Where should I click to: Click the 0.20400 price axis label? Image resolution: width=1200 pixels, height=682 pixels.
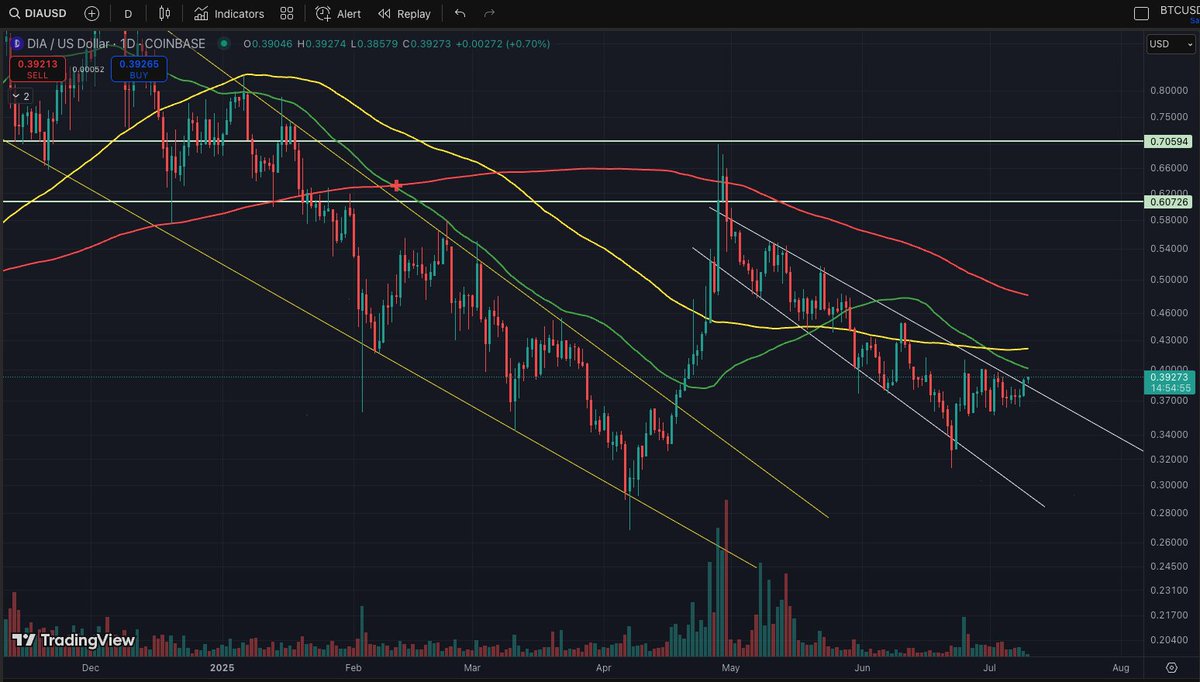point(1167,640)
